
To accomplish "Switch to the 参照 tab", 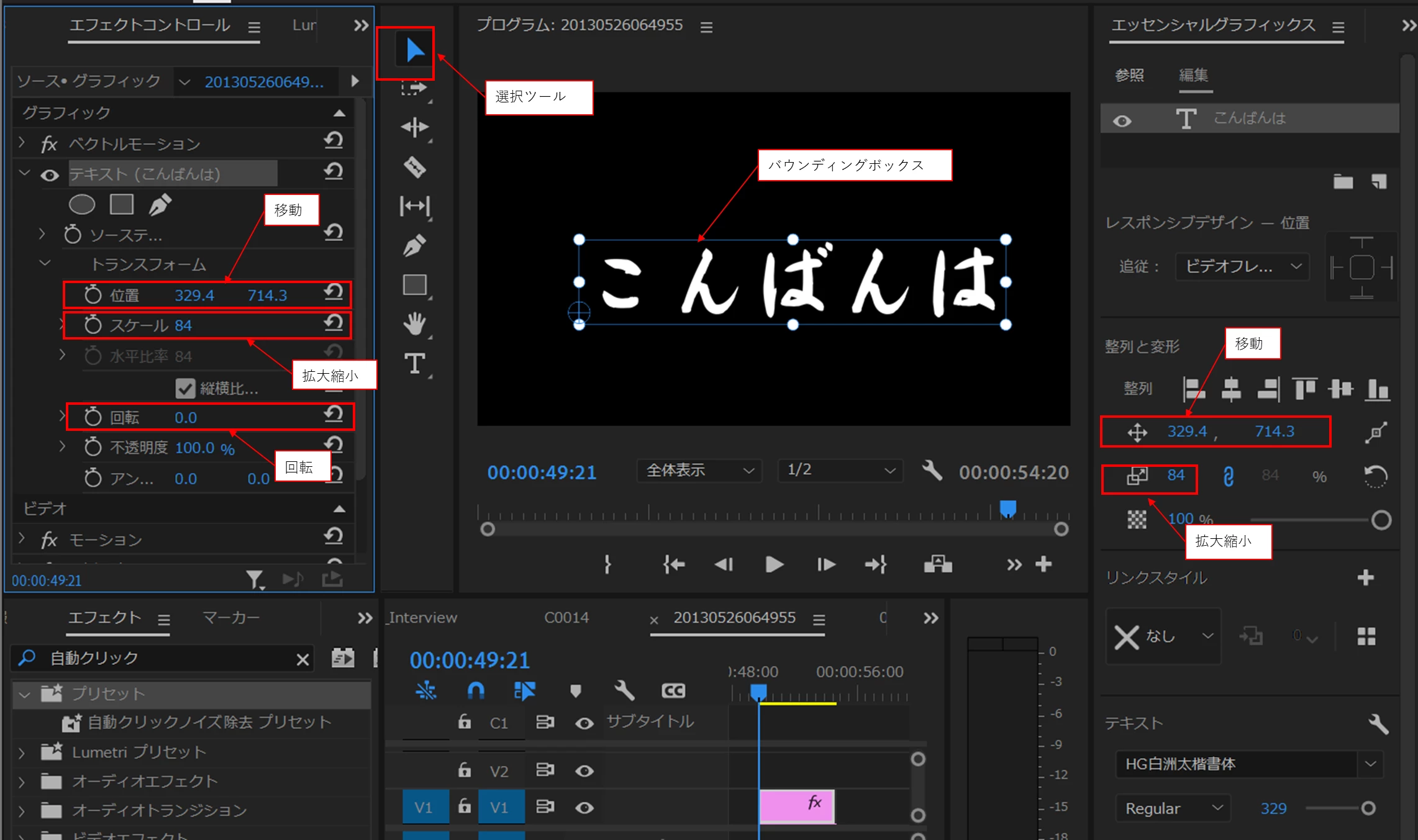I will pyautogui.click(x=1129, y=75).
